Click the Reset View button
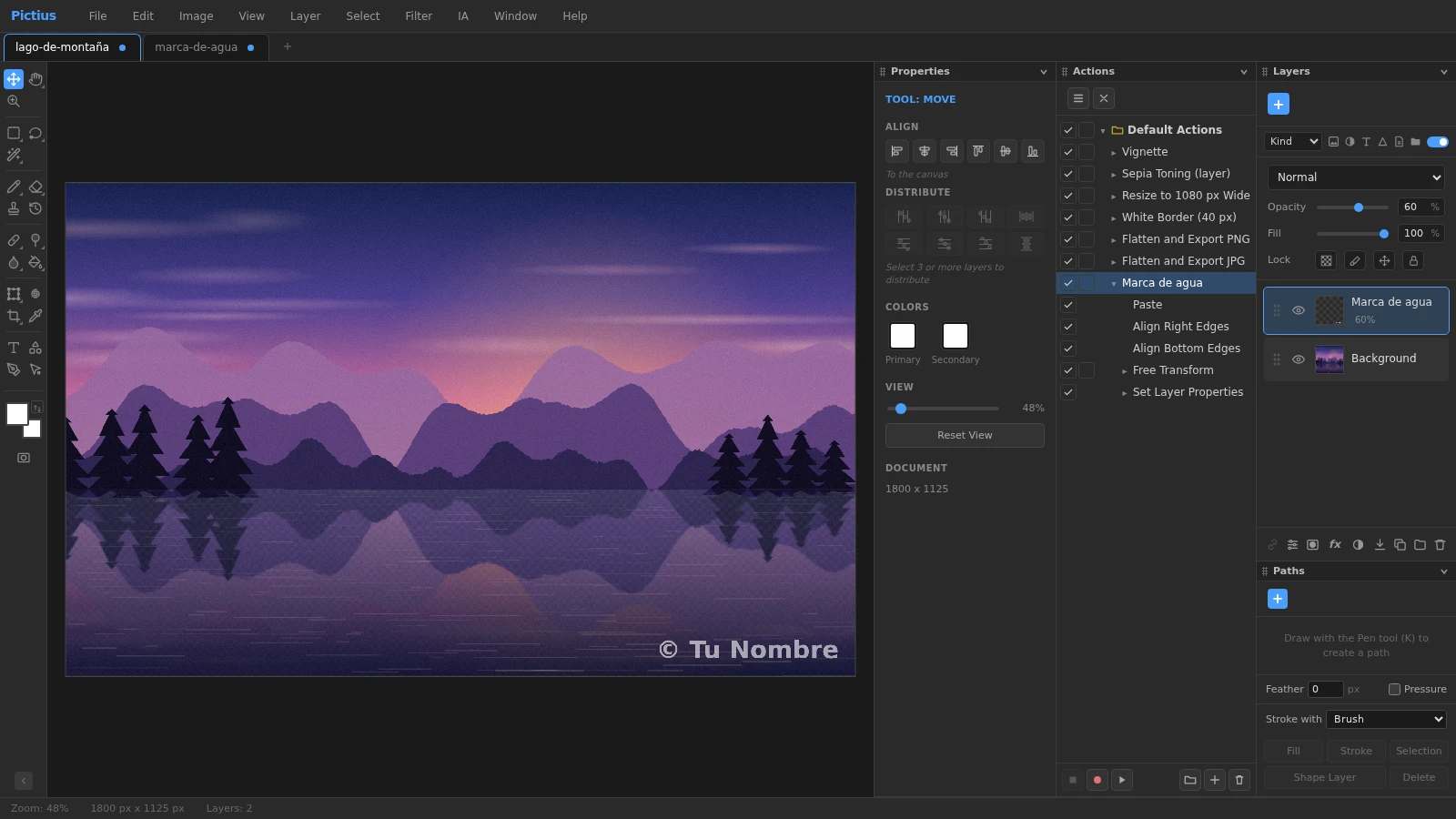Image resolution: width=1456 pixels, height=819 pixels. point(965,436)
